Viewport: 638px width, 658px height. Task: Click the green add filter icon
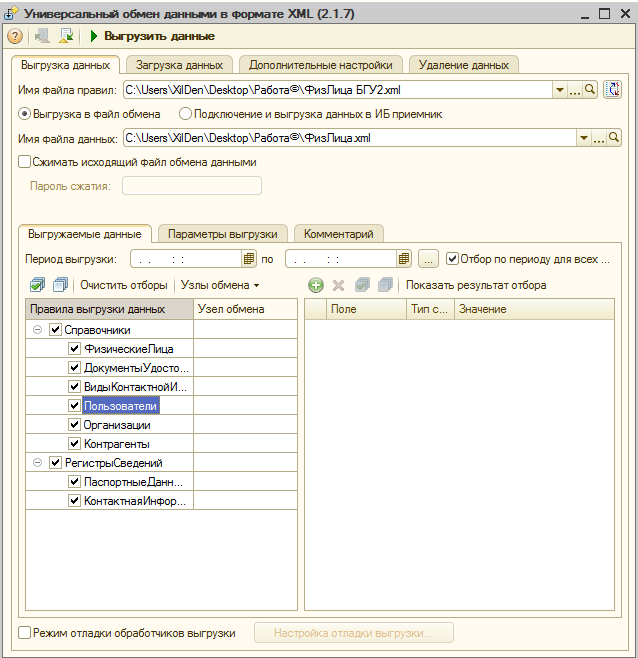click(316, 285)
